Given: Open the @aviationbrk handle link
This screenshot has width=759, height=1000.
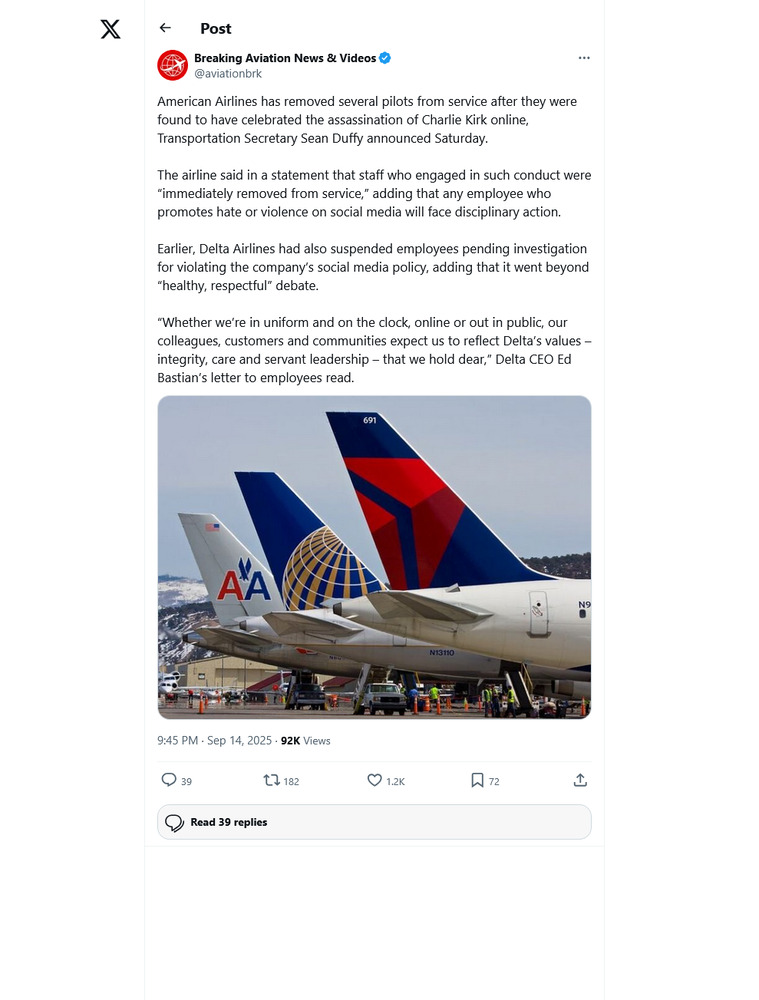Looking at the screenshot, I should 228,74.
